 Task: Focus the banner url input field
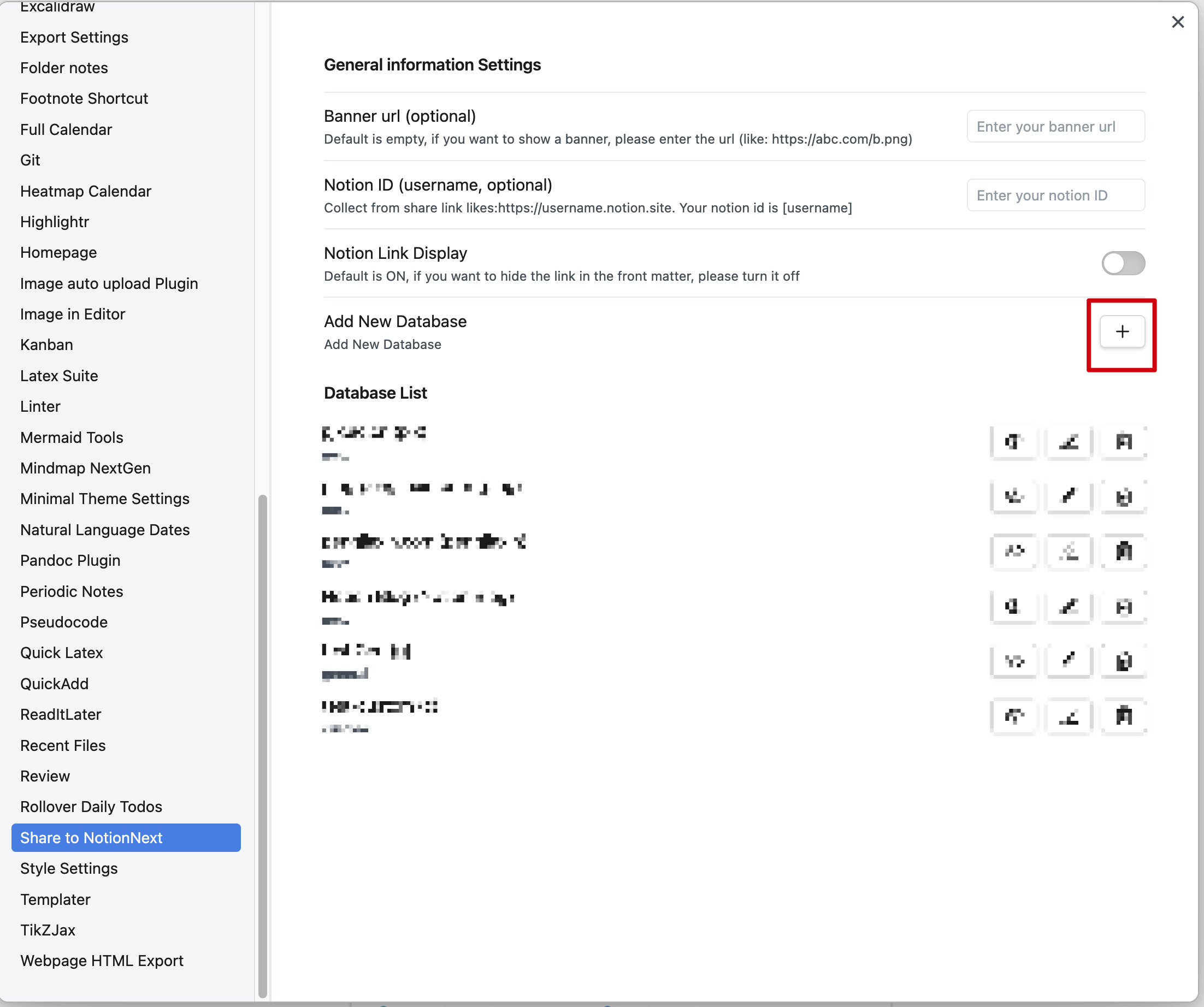(x=1055, y=127)
